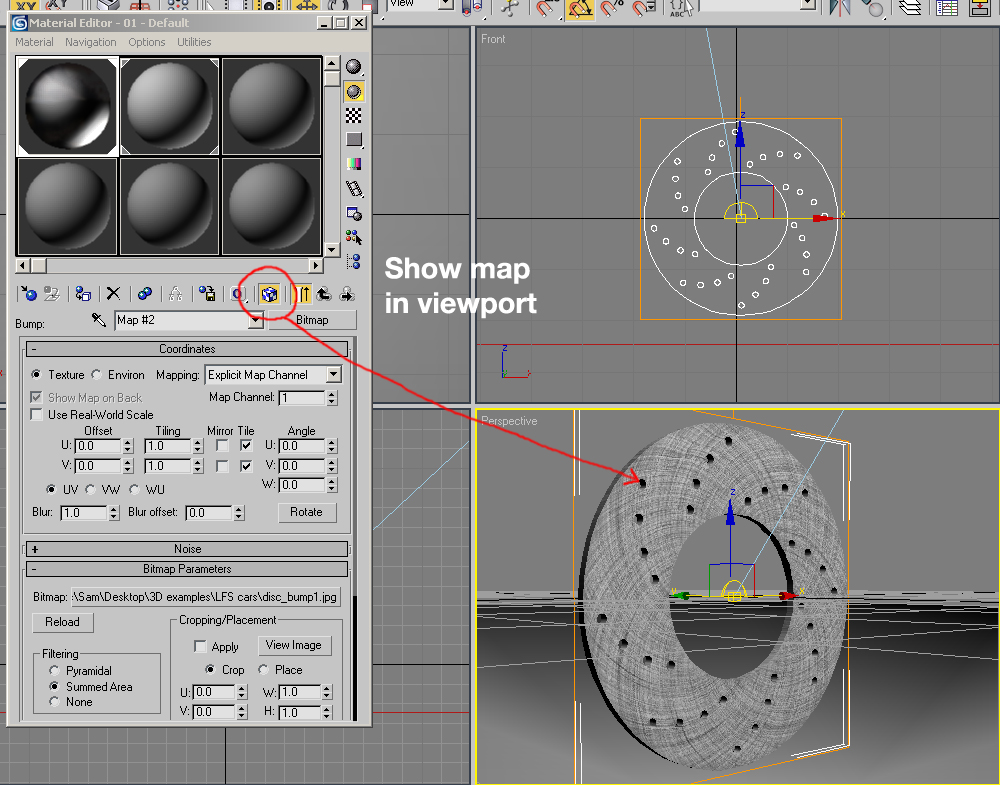Collapse the Coordinates rollout
Image resolution: width=1000 pixels, height=785 pixels.
pyautogui.click(x=187, y=349)
